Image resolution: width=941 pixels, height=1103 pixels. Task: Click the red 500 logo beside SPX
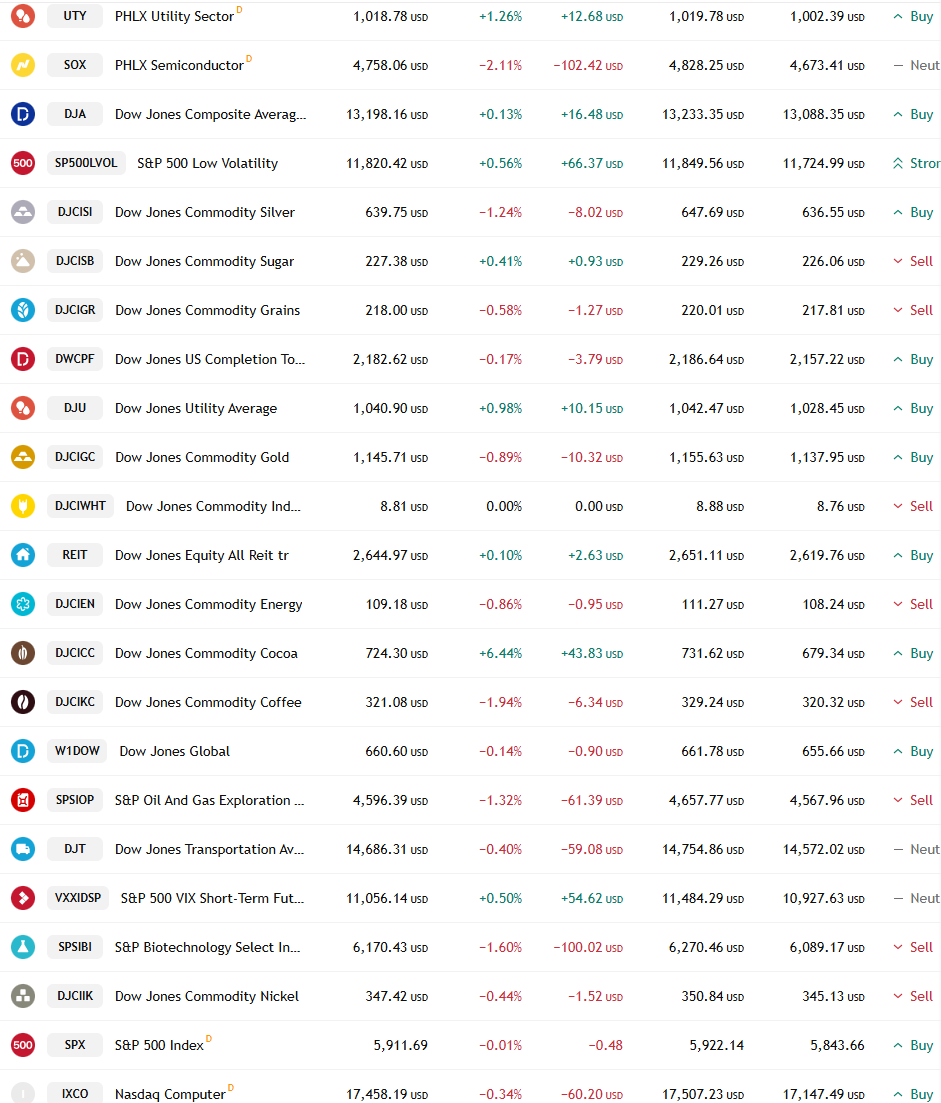[23, 1045]
